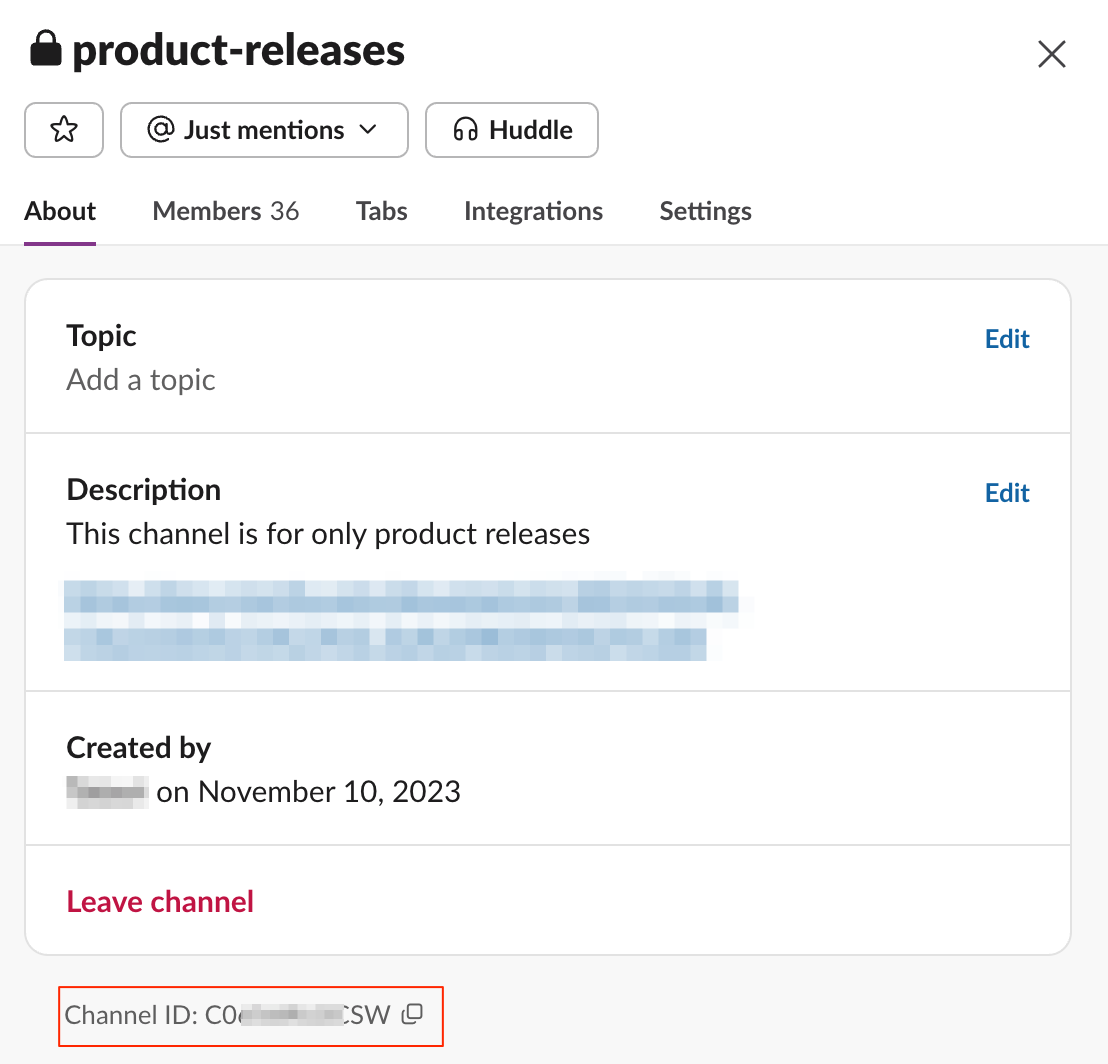Click the headphones Huddle icon

[x=465, y=130]
